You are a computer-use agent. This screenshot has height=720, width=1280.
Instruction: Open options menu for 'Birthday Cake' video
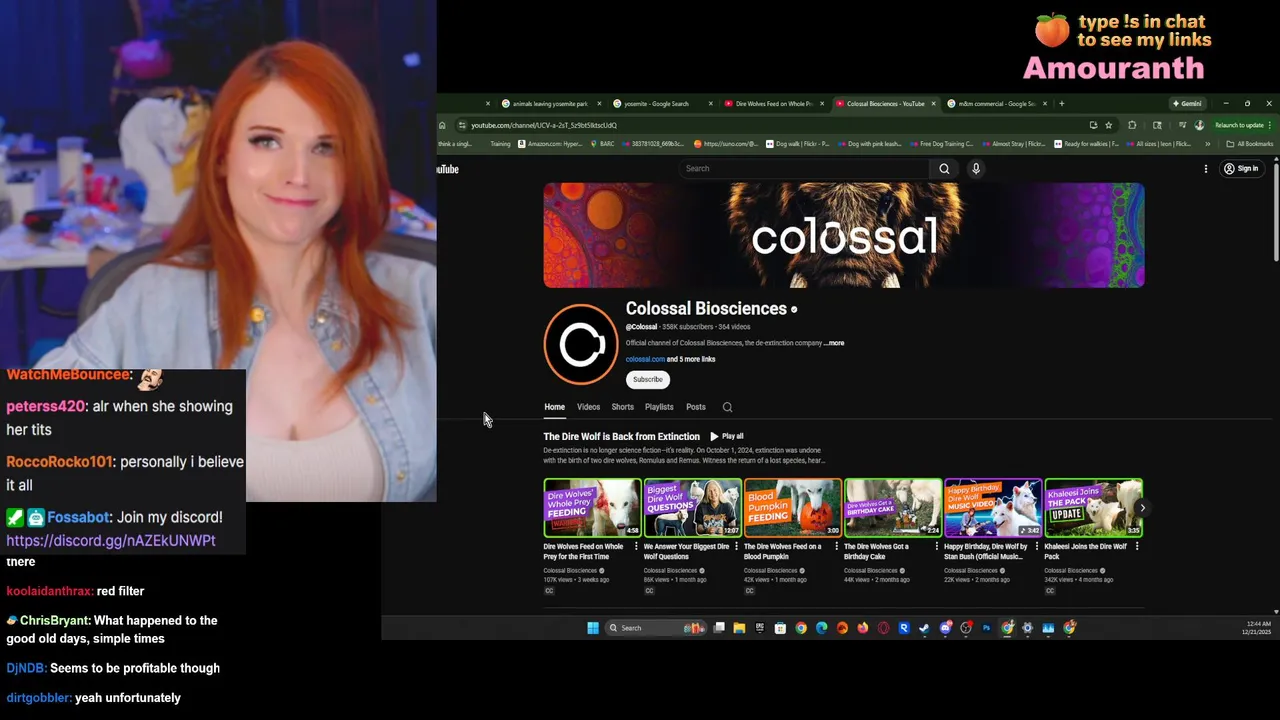tap(937, 547)
